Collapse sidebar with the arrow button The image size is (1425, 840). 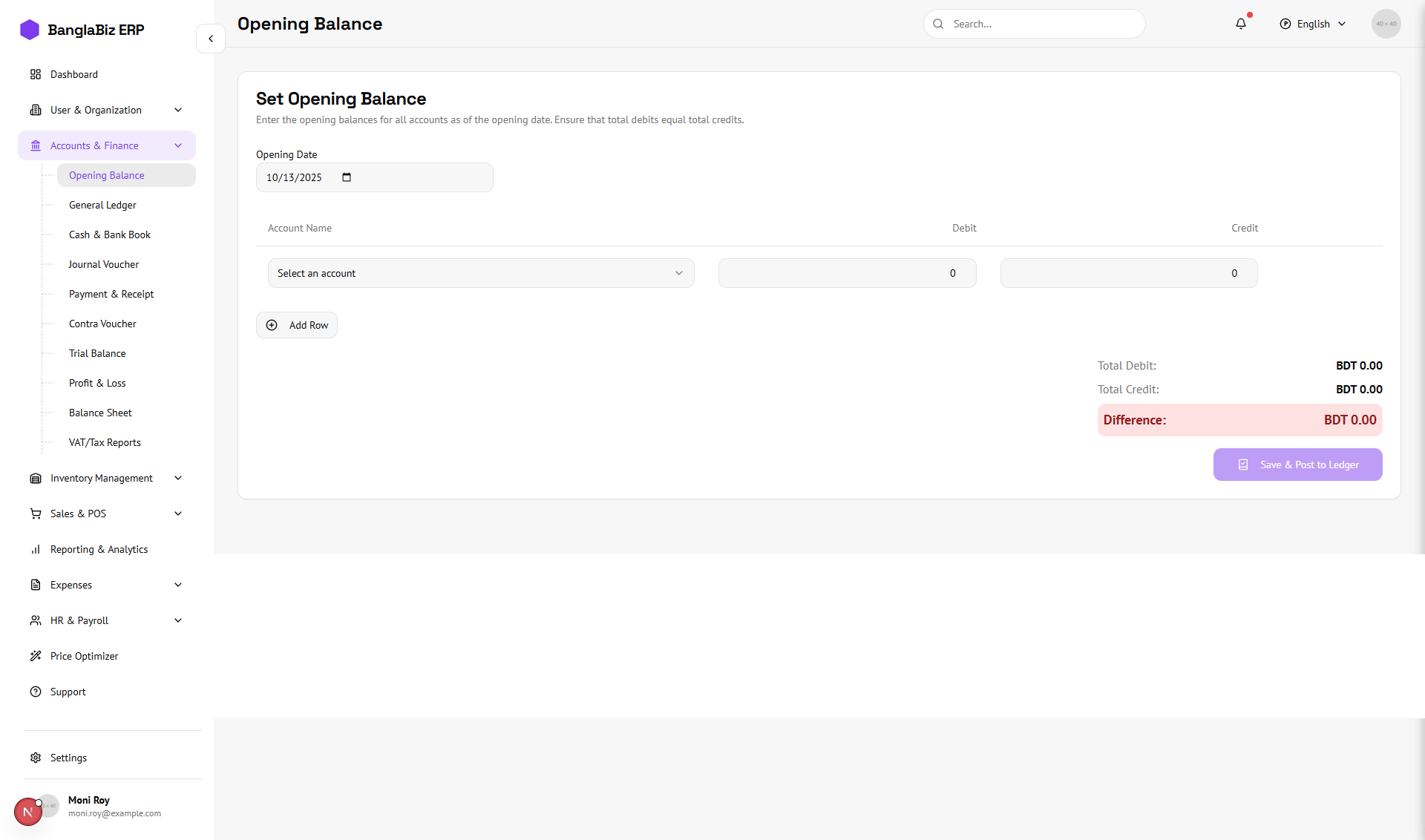point(211,39)
